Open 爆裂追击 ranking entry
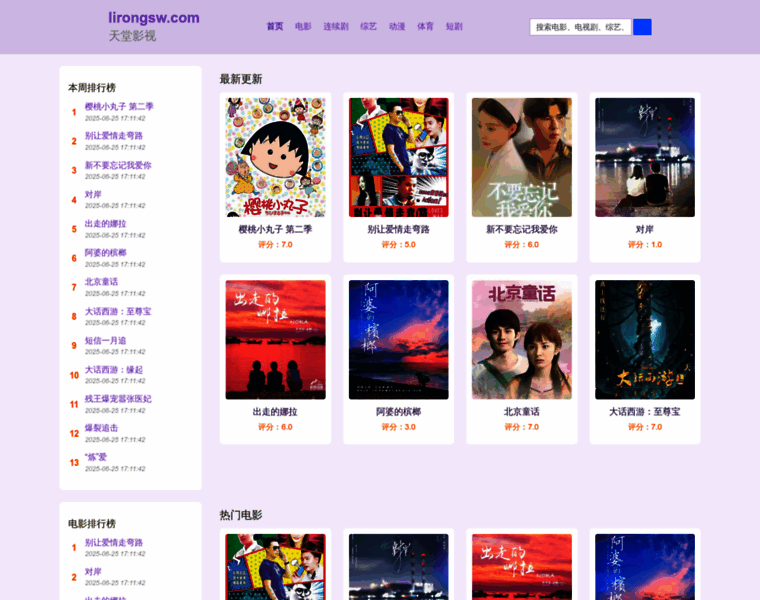760x600 pixels. [101, 427]
